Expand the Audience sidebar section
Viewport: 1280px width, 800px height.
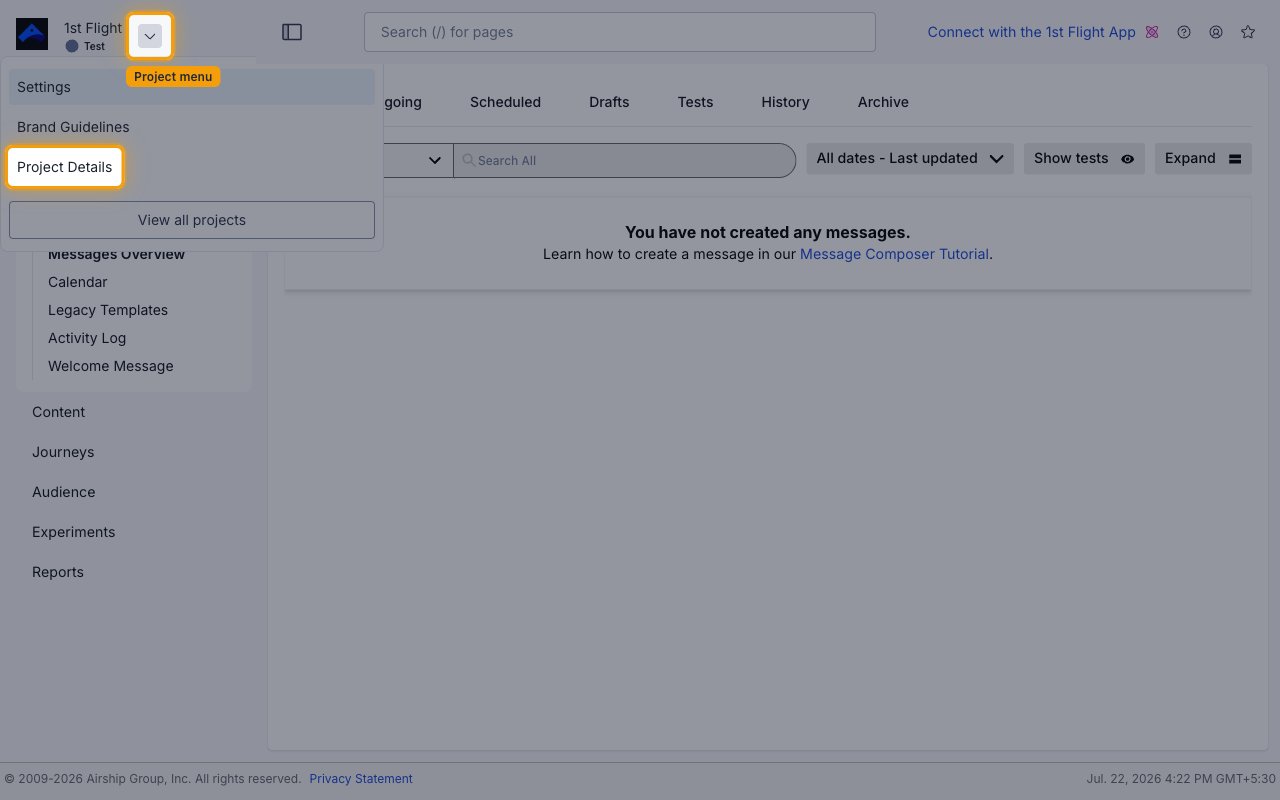(64, 492)
